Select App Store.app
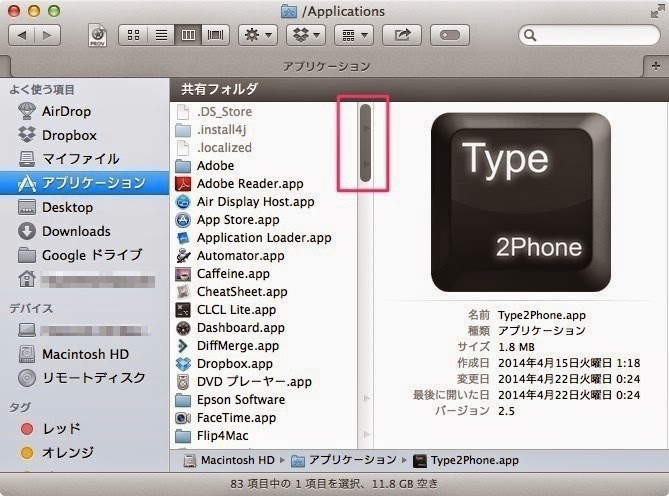Screen dimensions: 669x496 coord(263,220)
